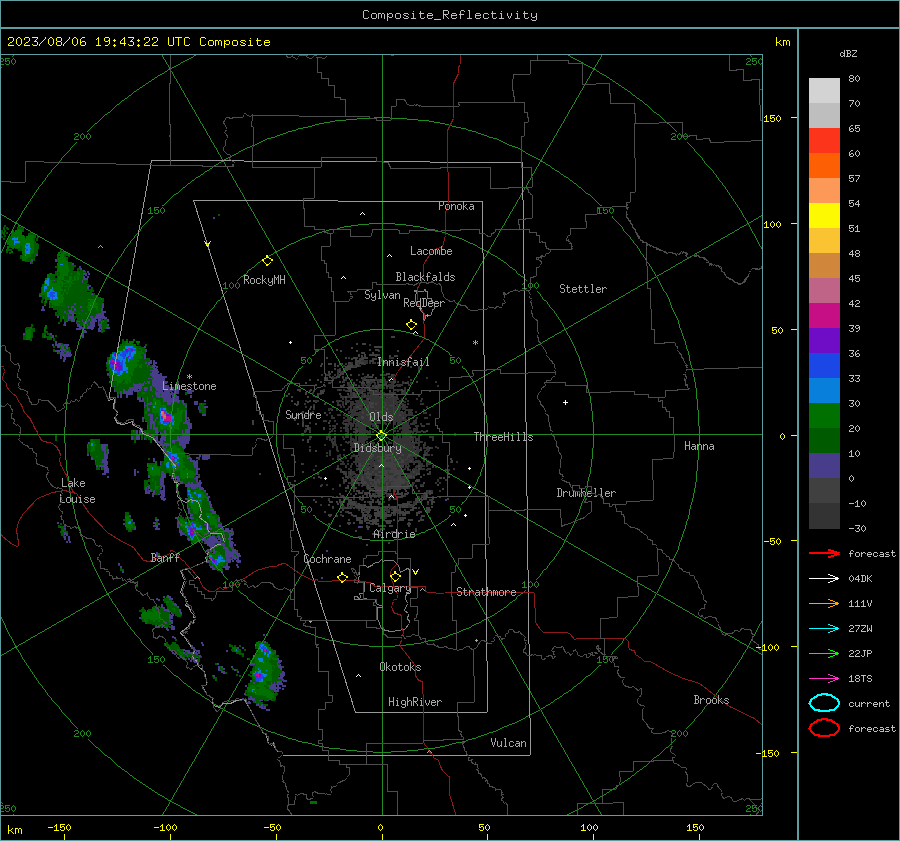900x841 pixels.
Task: Click the red forecast ellipse legend icon
Action: click(x=824, y=728)
